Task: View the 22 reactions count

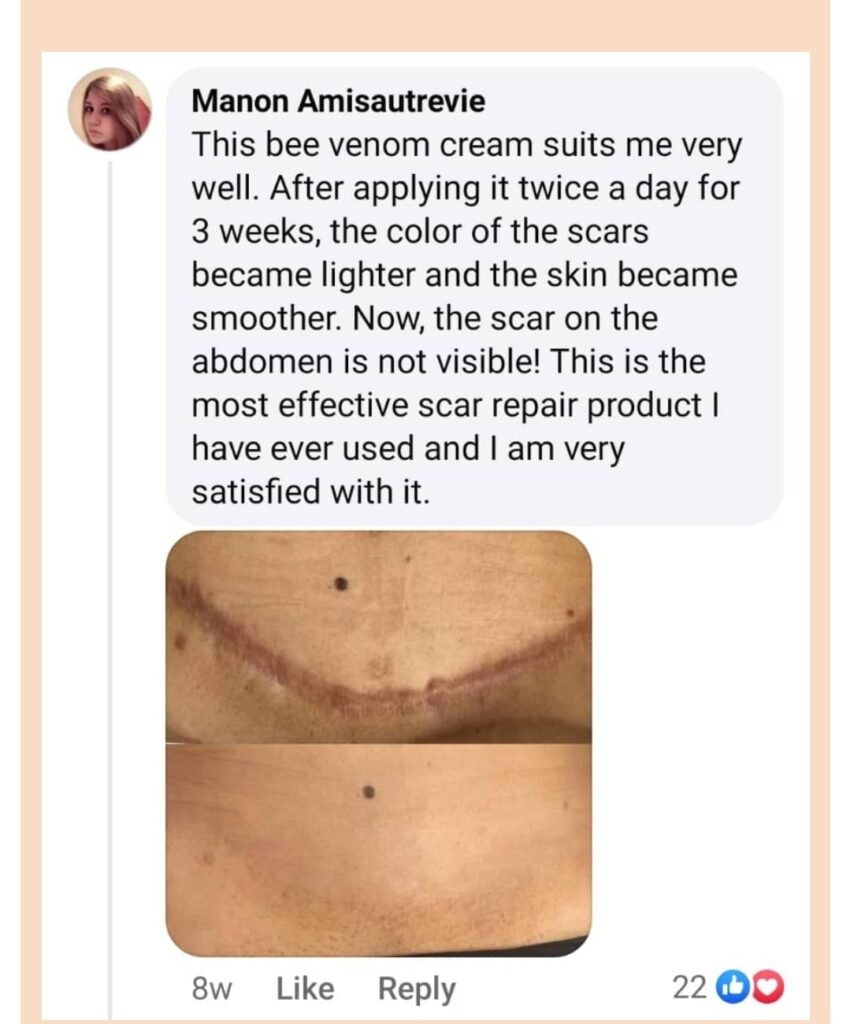Action: (689, 988)
